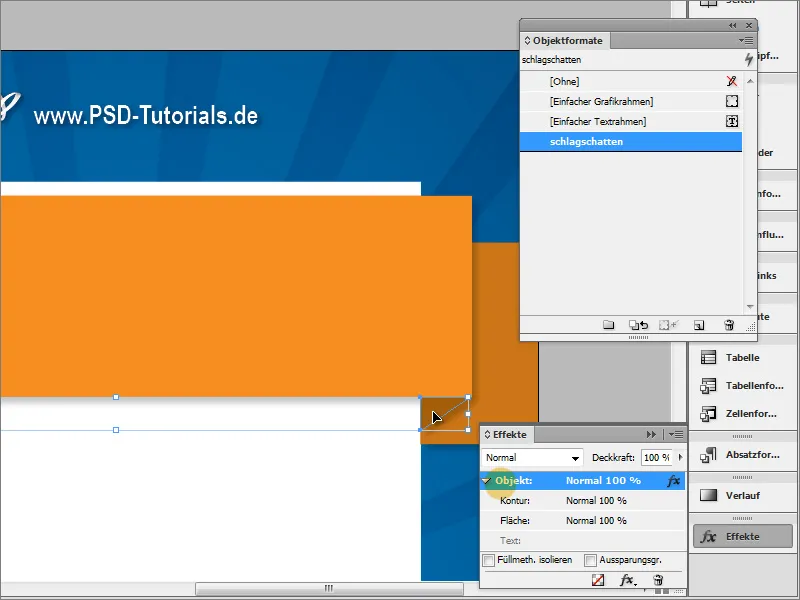Open the Effekte panel flyout menu
Viewport: 800px width, 600px height.
point(676,434)
